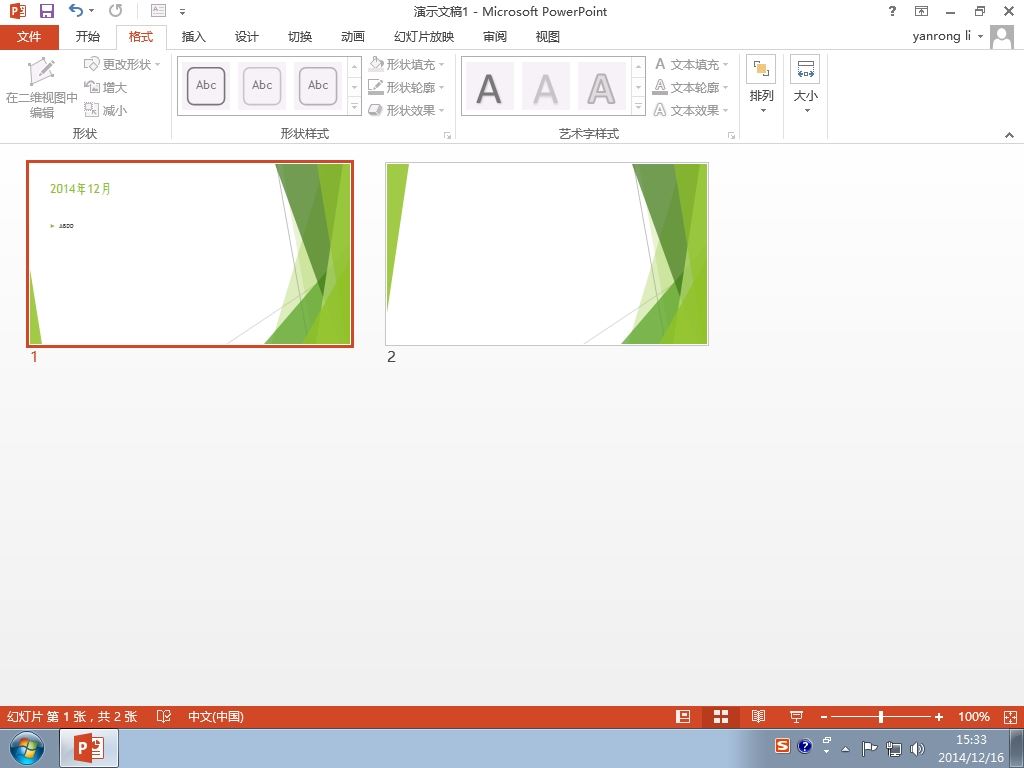Click the Redo/Repeat icon
The image size is (1024, 768).
click(x=116, y=10)
